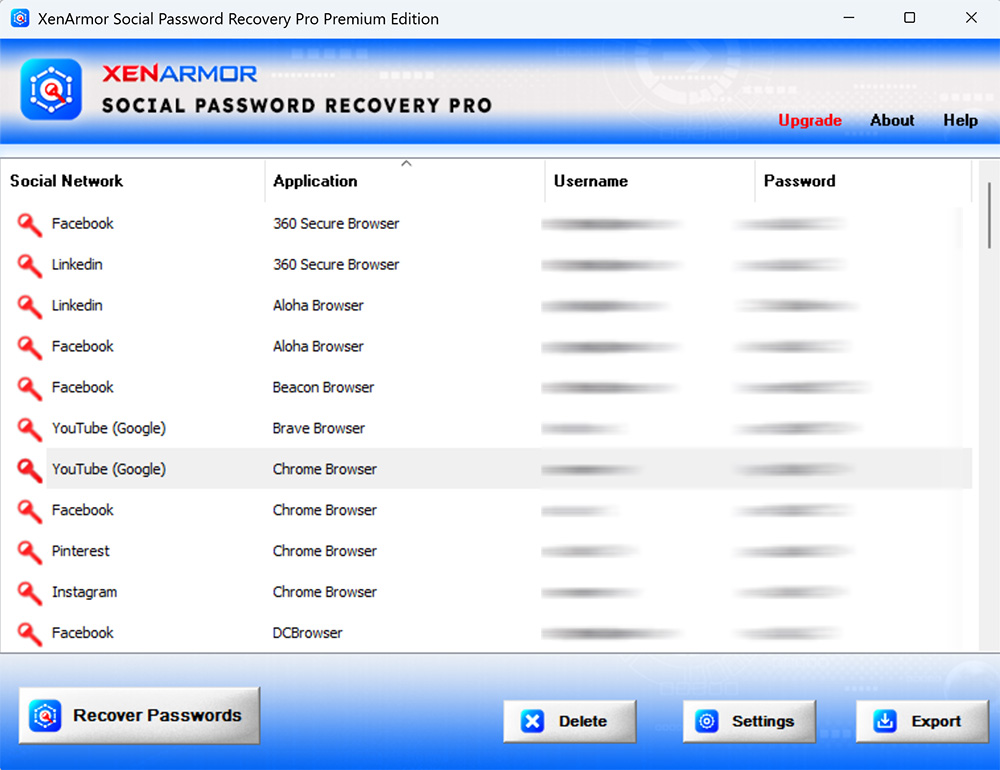Click key icon for Linkedin Aloha Browser row
The image size is (1000, 770).
coord(29,306)
